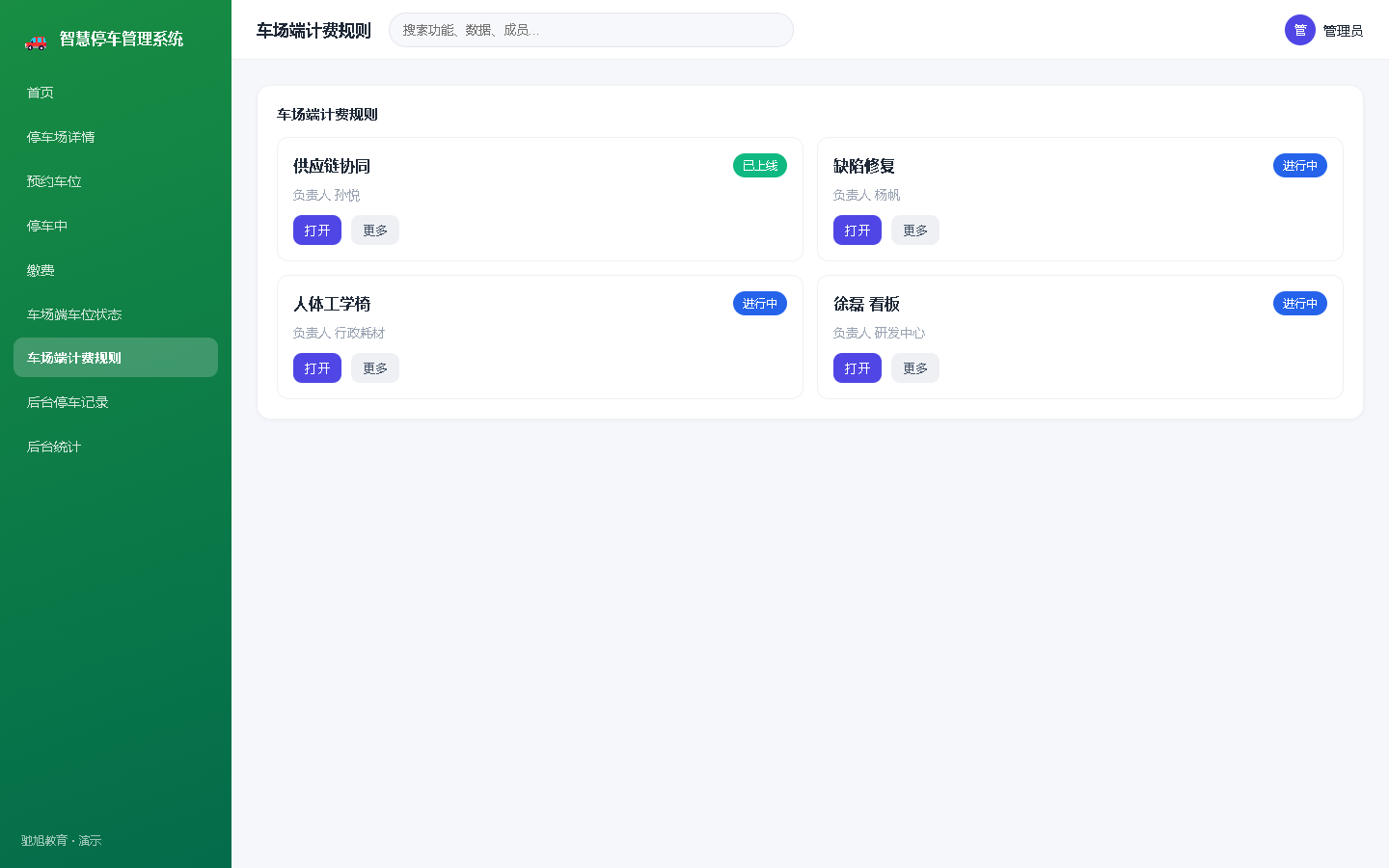Click 打开 on the 人体工学椅 card
The height and width of the screenshot is (868, 1389).
tap(317, 368)
